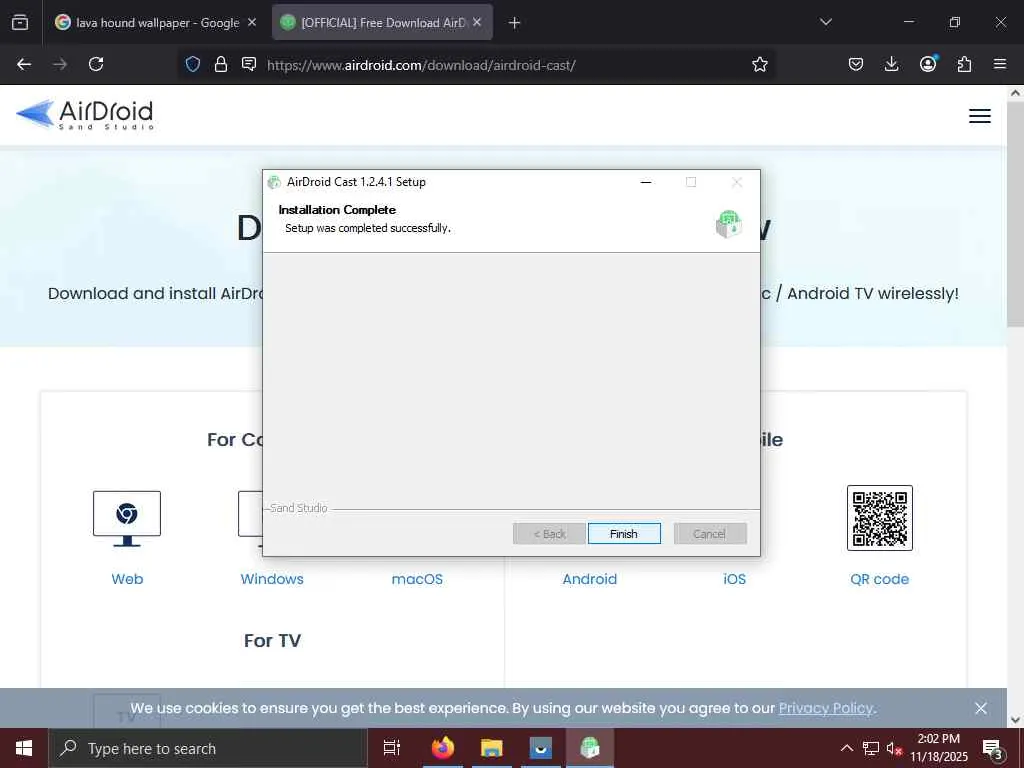Screen dimensions: 1024x768
Task: Click the taskbar search box
Action: pyautogui.click(x=208, y=748)
